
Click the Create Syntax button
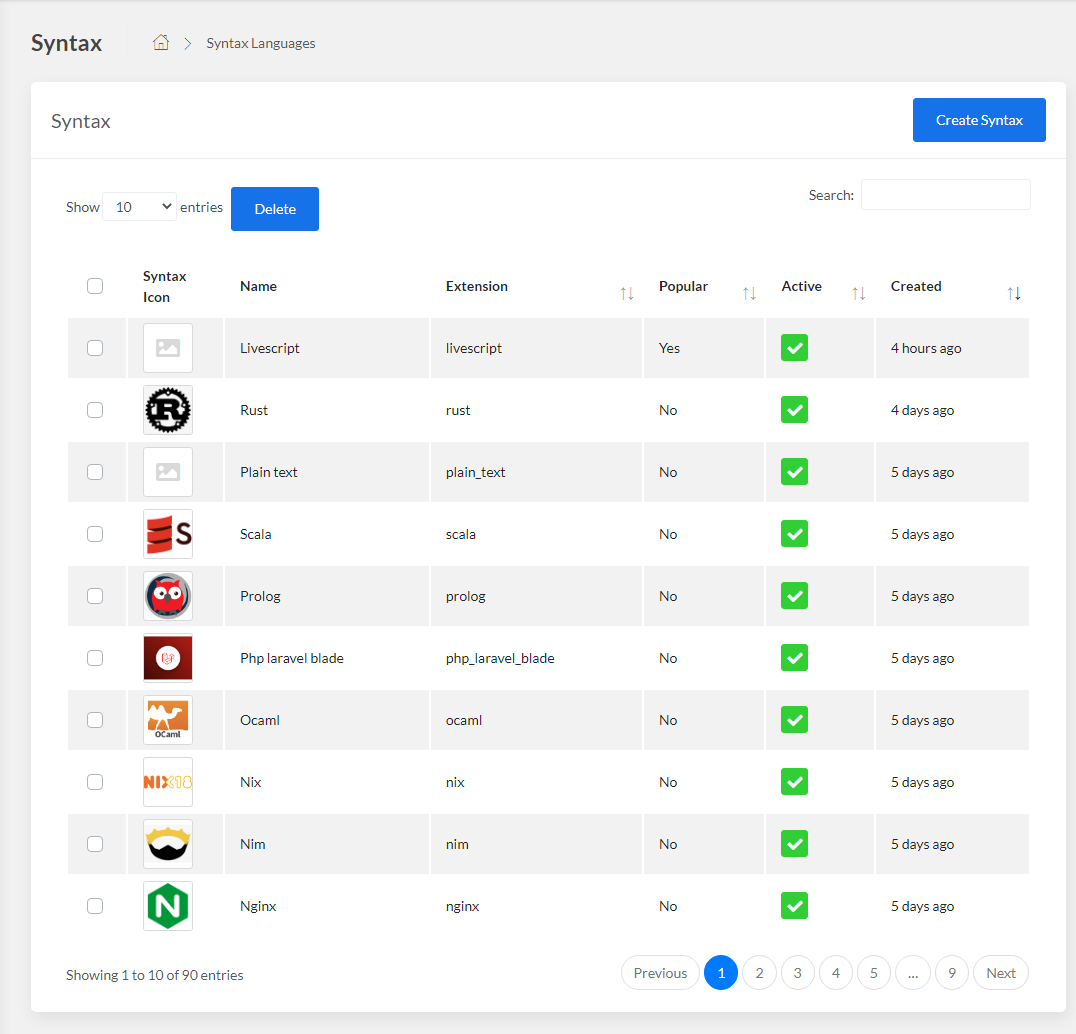pyautogui.click(x=979, y=120)
